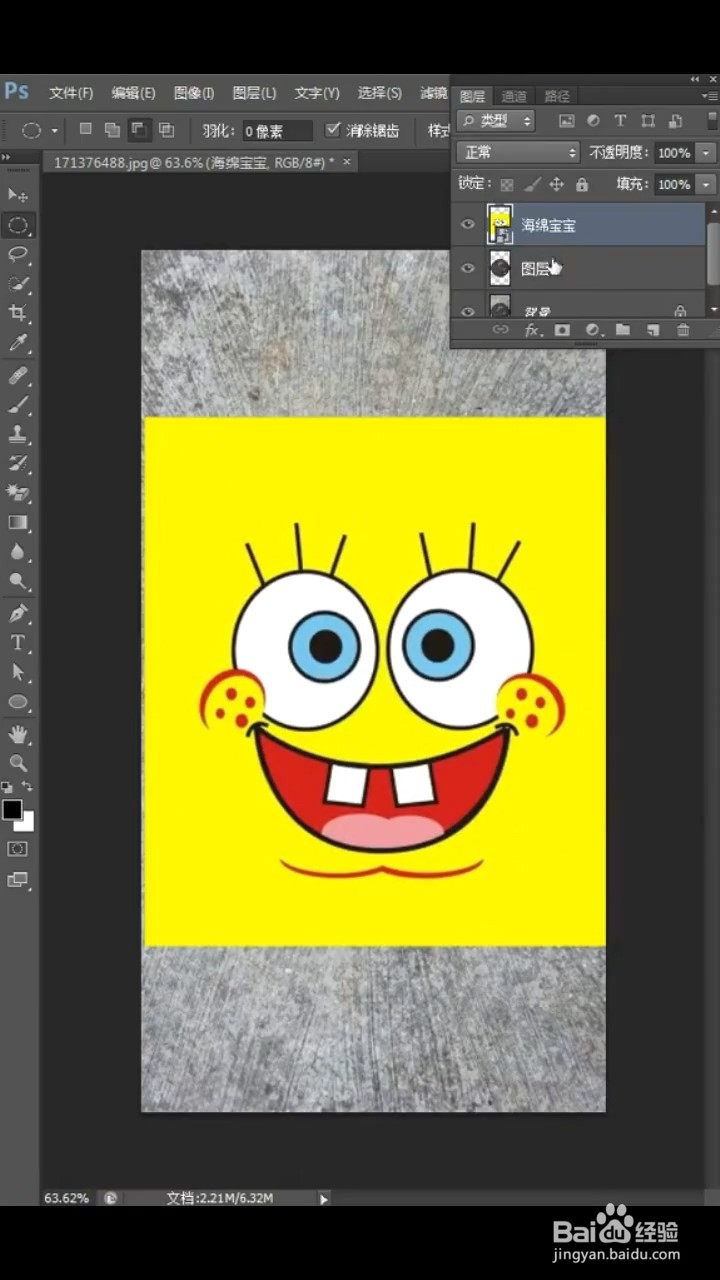Open the 文件(F) menu
The height and width of the screenshot is (1280, 720).
tap(71, 93)
